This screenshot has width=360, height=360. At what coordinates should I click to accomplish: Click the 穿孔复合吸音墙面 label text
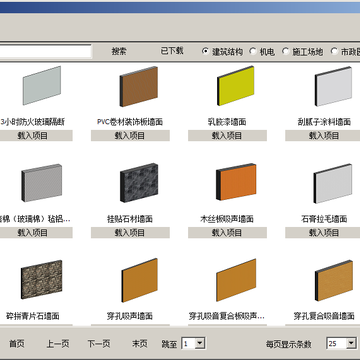[x=324, y=316]
